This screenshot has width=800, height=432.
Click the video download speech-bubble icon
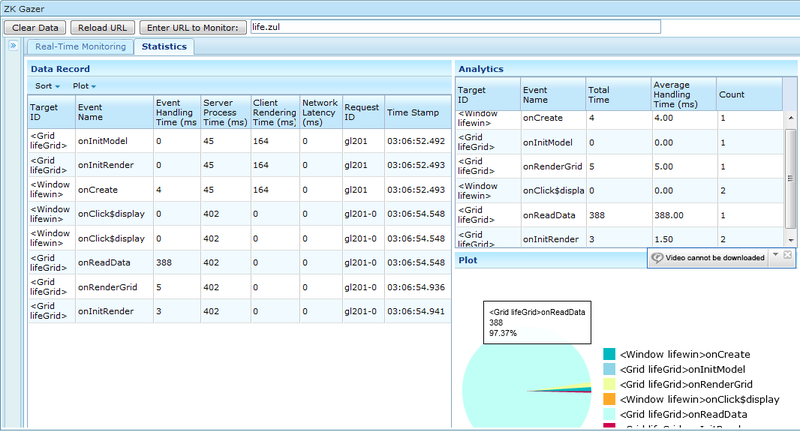click(x=657, y=258)
